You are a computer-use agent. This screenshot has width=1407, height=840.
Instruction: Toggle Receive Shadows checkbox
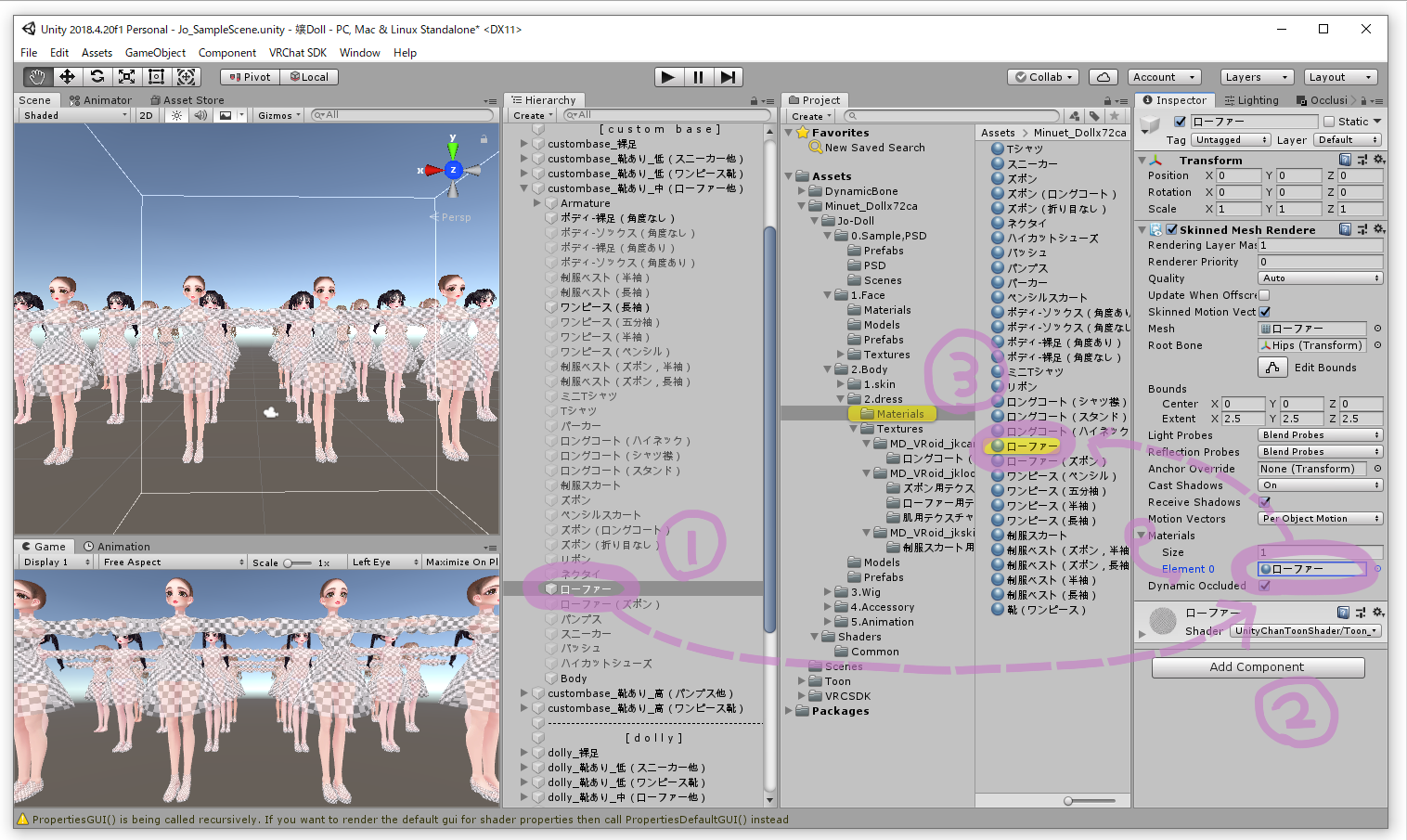[1264, 502]
